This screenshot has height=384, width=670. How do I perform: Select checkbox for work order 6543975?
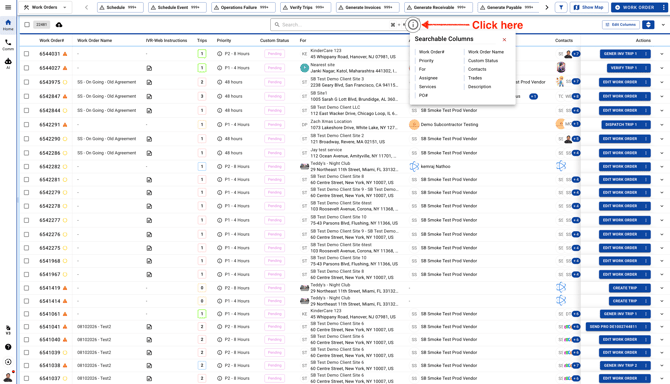coord(26,82)
